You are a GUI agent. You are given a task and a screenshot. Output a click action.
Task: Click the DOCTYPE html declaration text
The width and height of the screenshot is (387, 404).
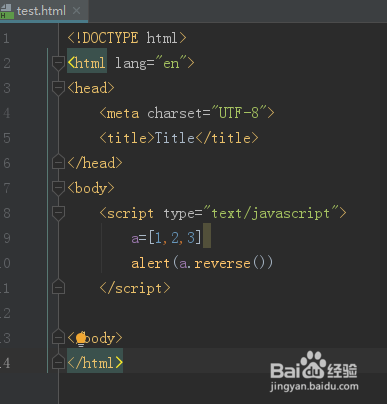tap(127, 38)
